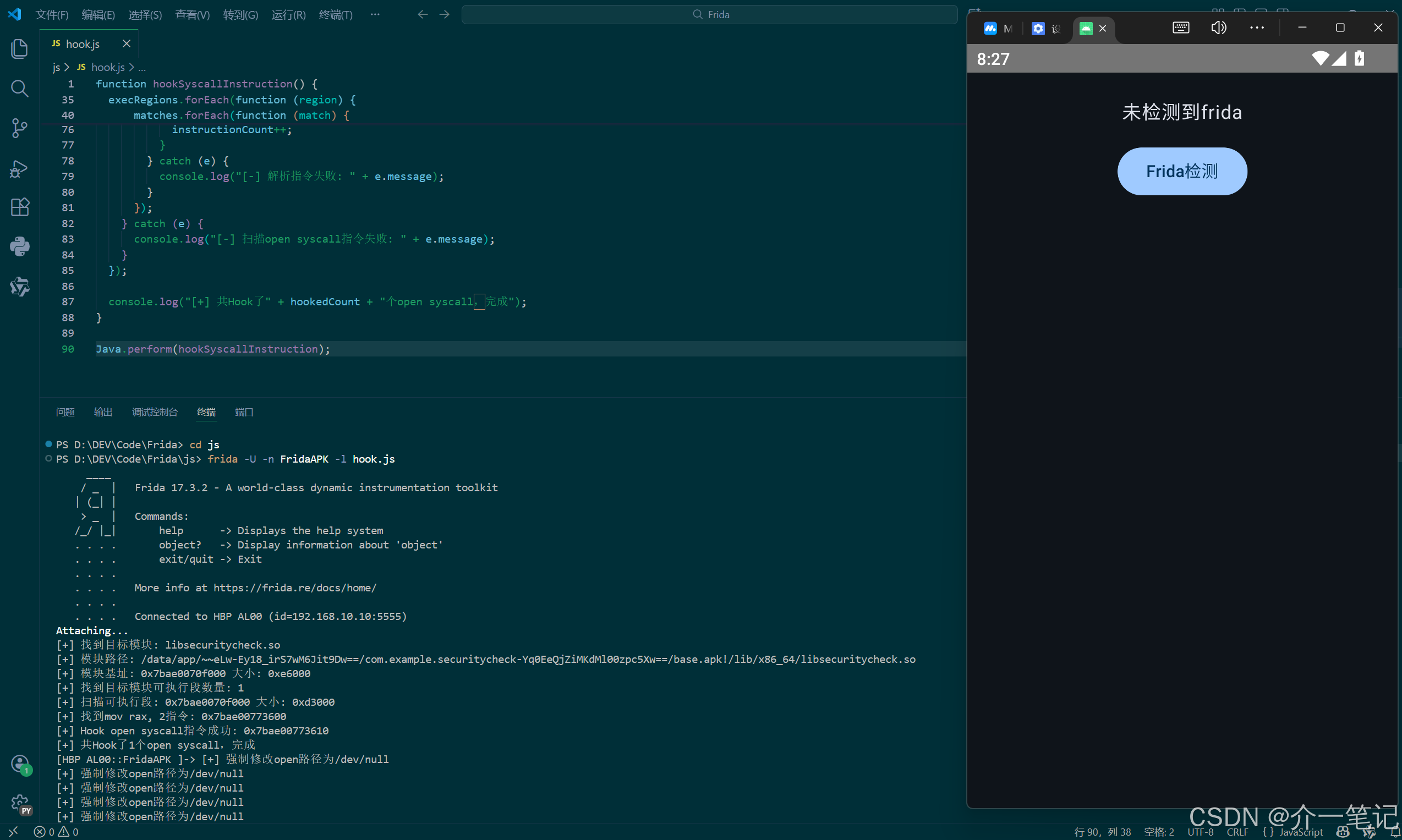The height and width of the screenshot is (840, 1402).
Task: Open Source Control view icon
Action: [x=19, y=128]
